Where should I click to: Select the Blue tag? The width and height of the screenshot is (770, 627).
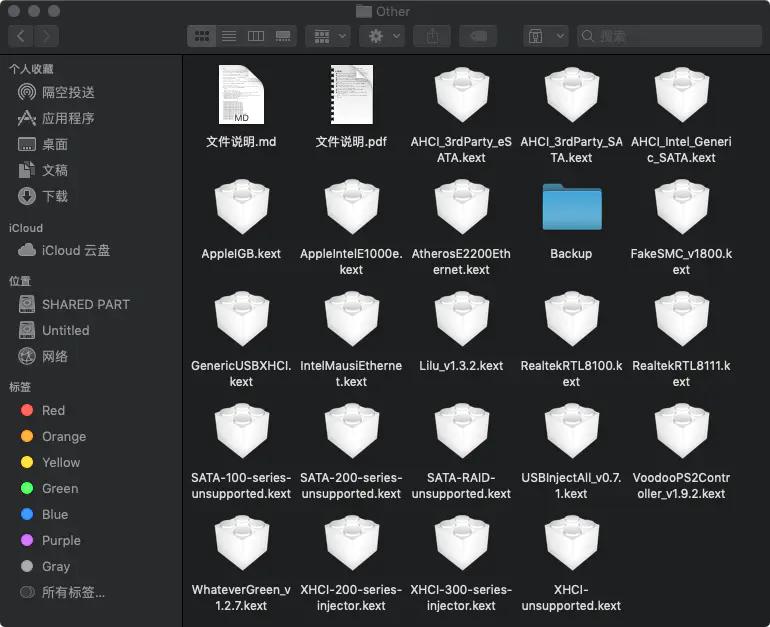click(44, 515)
